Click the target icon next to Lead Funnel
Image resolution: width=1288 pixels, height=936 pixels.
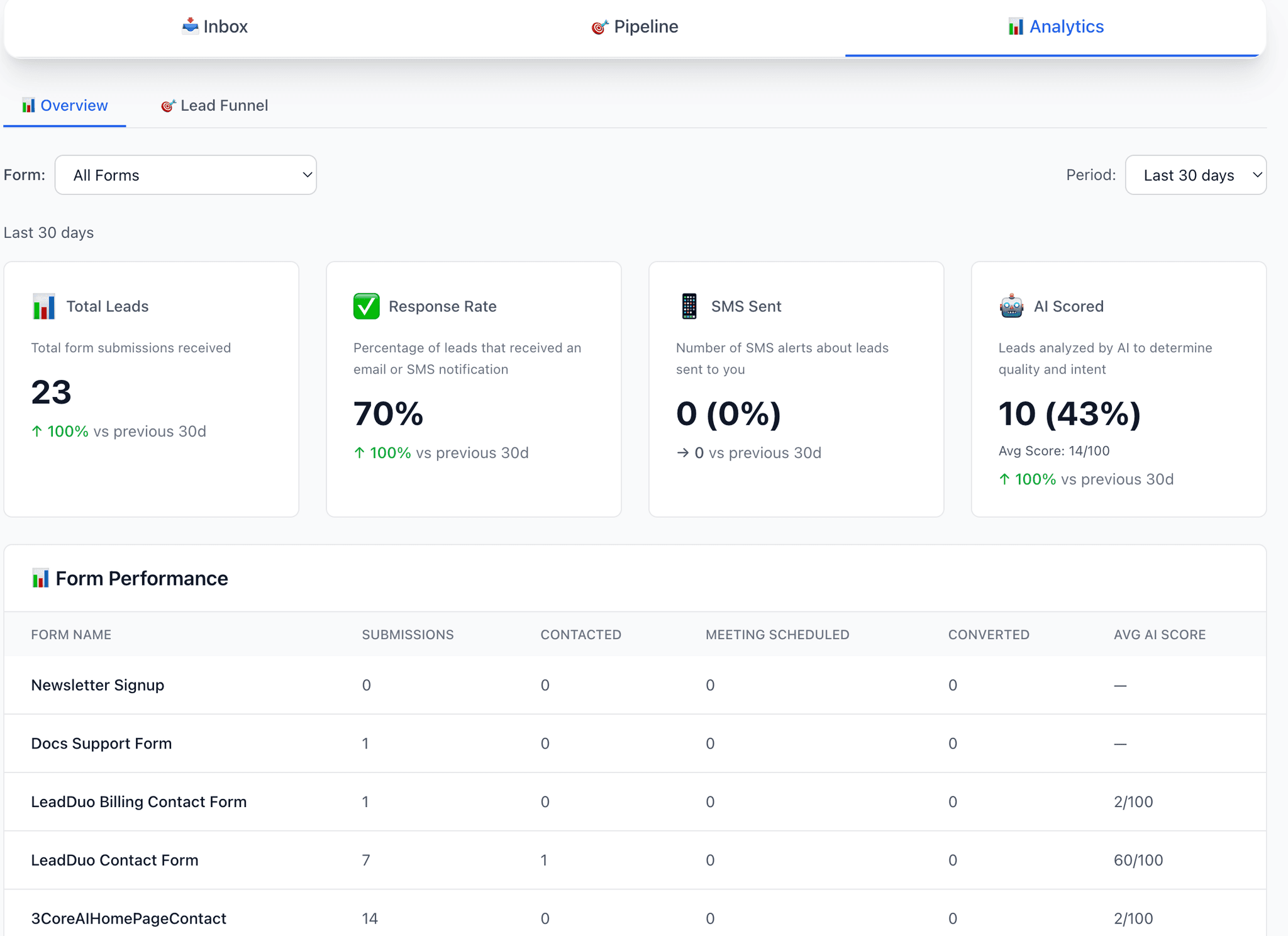point(167,105)
